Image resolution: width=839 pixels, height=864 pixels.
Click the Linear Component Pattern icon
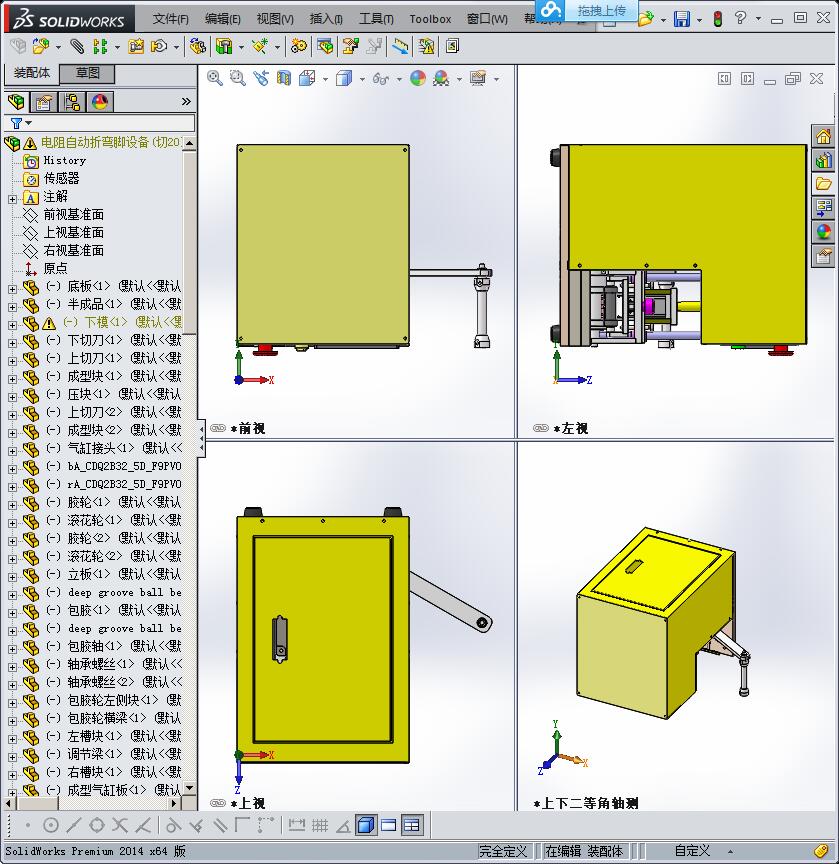coord(100,46)
